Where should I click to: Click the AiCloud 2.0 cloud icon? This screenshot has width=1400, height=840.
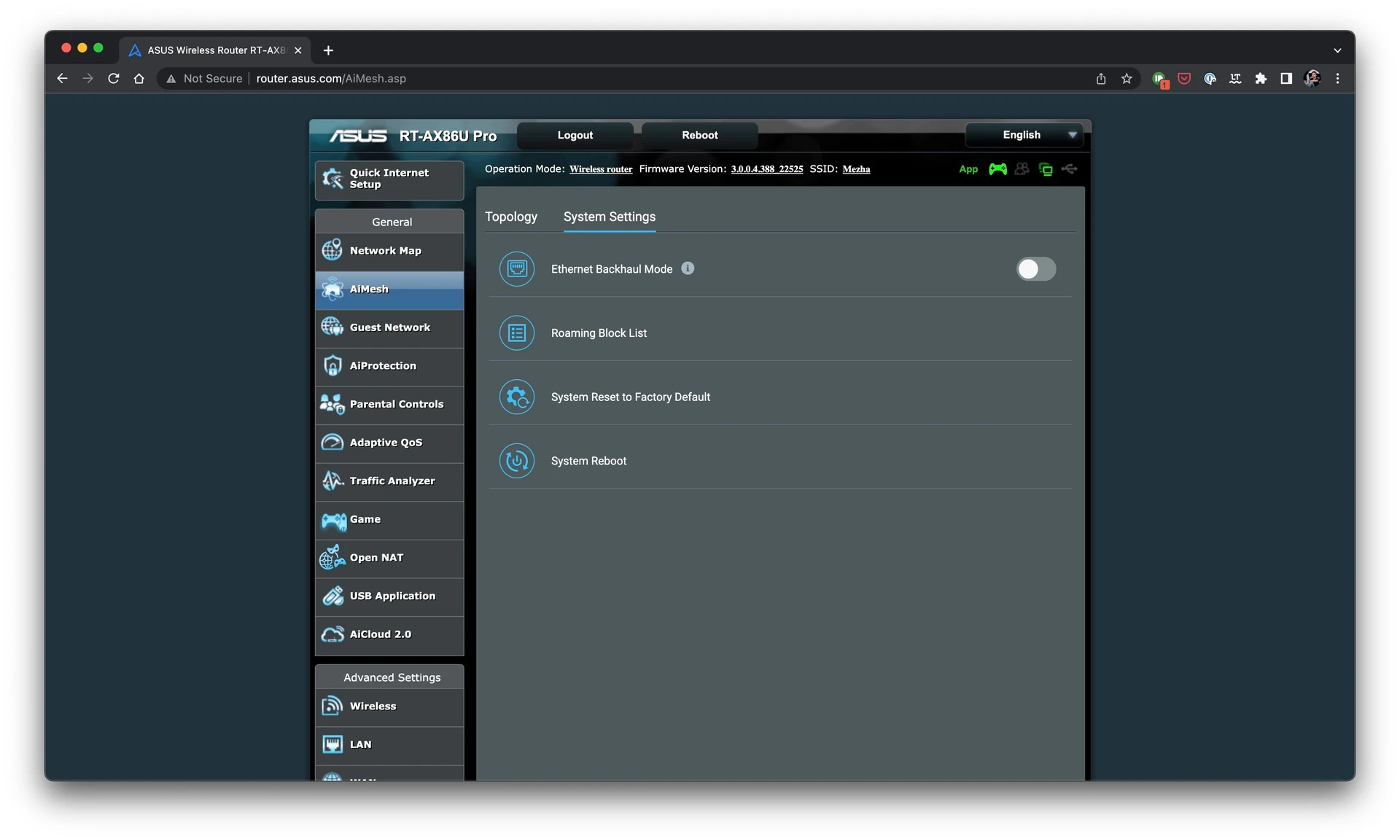[332, 634]
